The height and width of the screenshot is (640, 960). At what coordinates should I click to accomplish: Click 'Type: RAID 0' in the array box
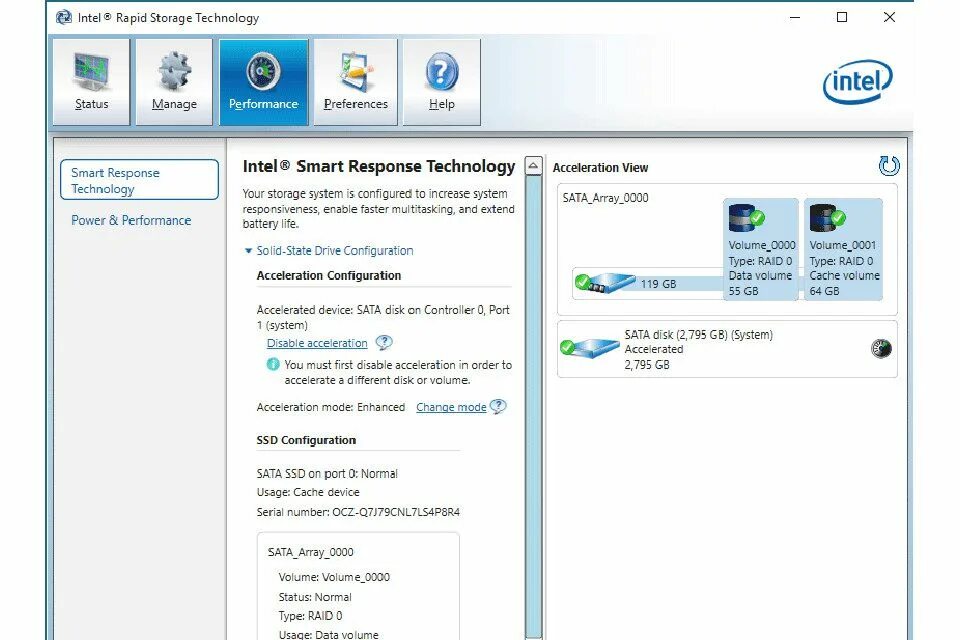pos(310,616)
